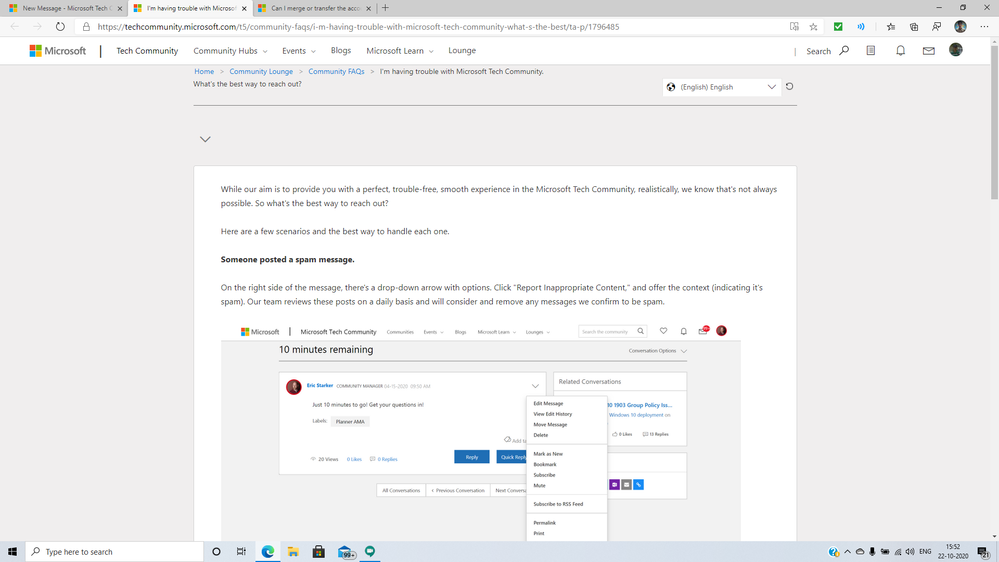Open Immersive Reader icon in address bar
The image size is (999, 562).
click(x=794, y=27)
